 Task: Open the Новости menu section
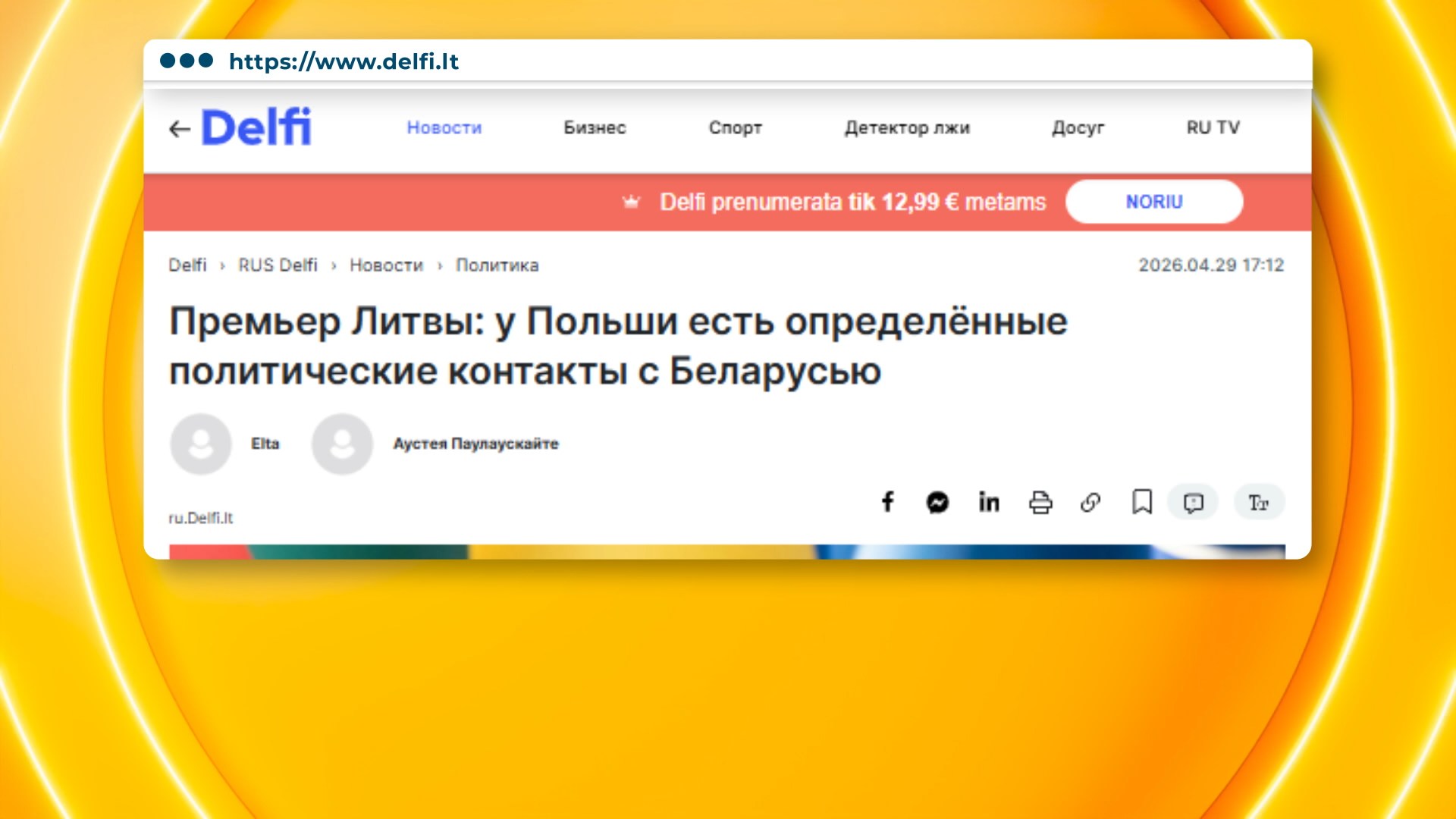[x=444, y=127]
